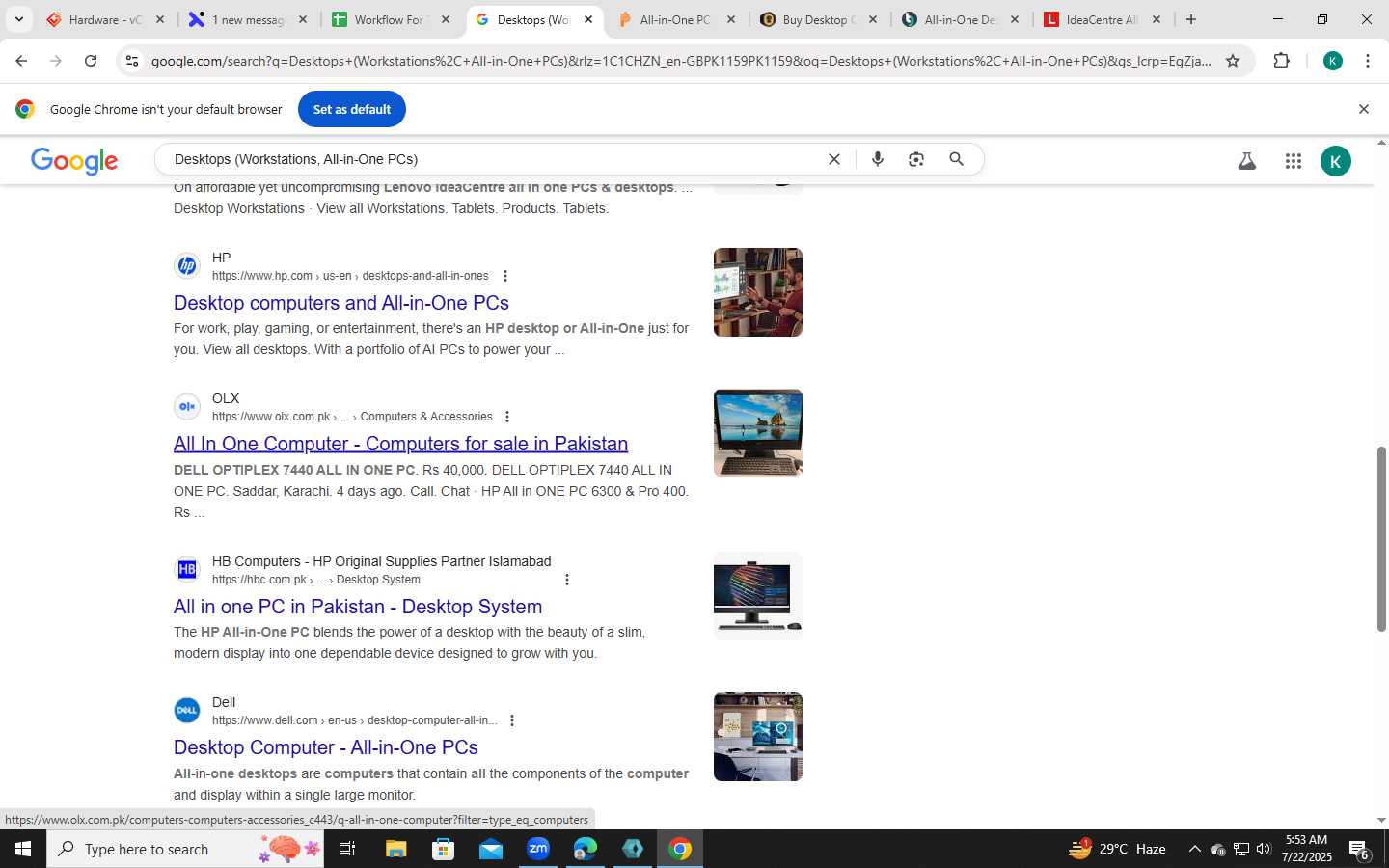The image size is (1389, 868).
Task: Open Microsoft Store from taskbar
Action: coord(443,849)
